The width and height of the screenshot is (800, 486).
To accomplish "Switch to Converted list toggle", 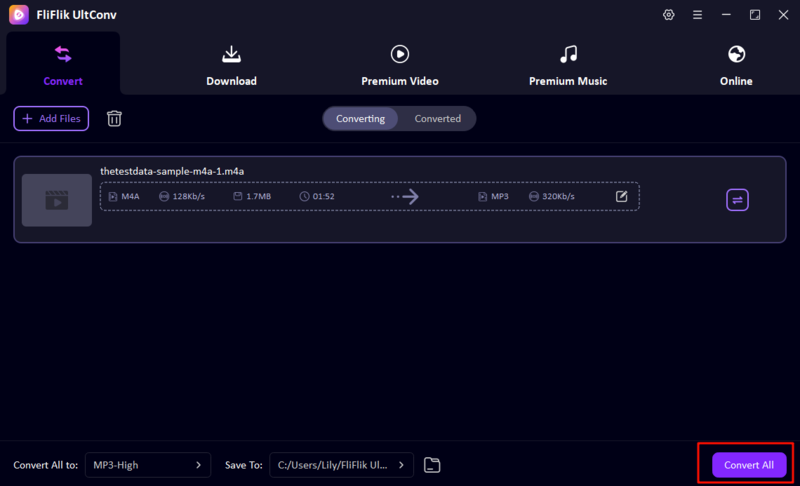I will pos(438,119).
